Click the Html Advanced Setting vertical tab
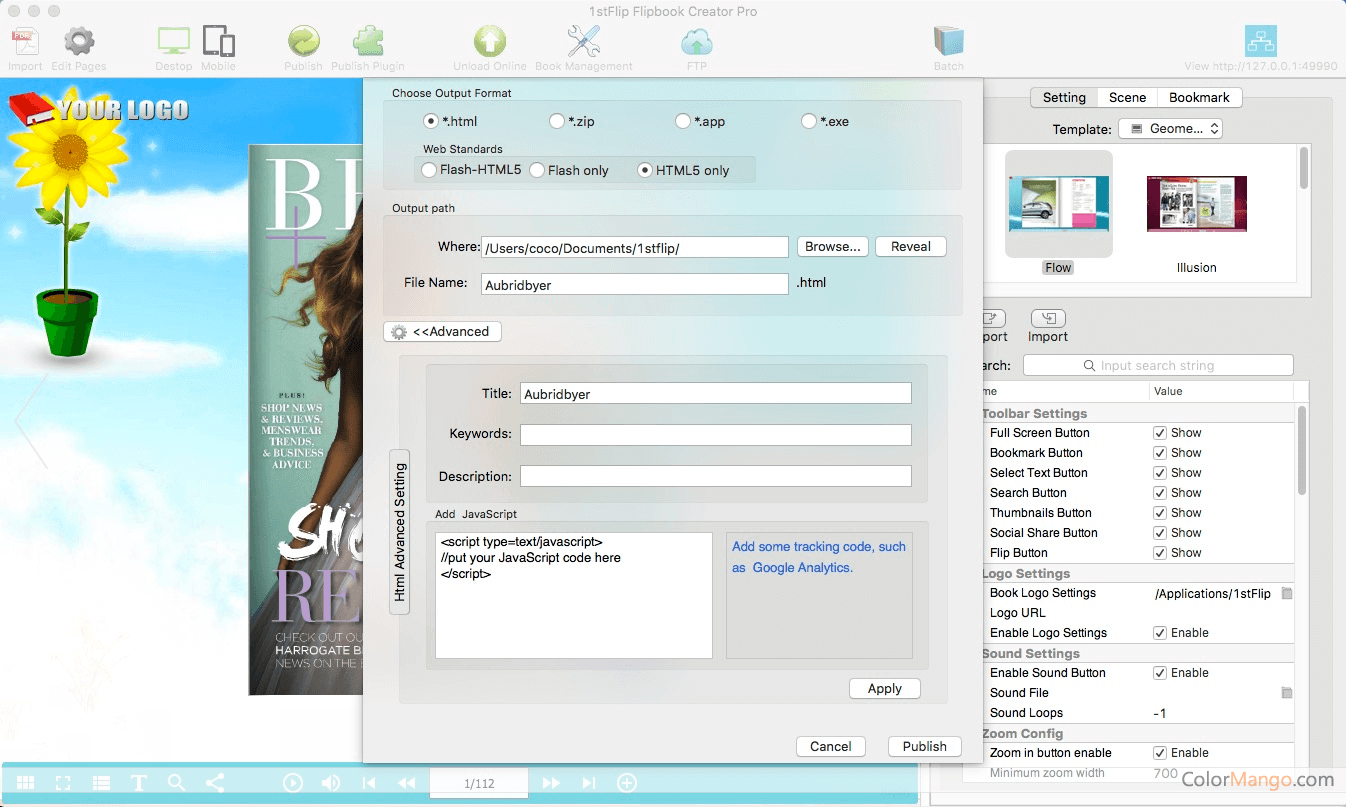 coord(400,532)
